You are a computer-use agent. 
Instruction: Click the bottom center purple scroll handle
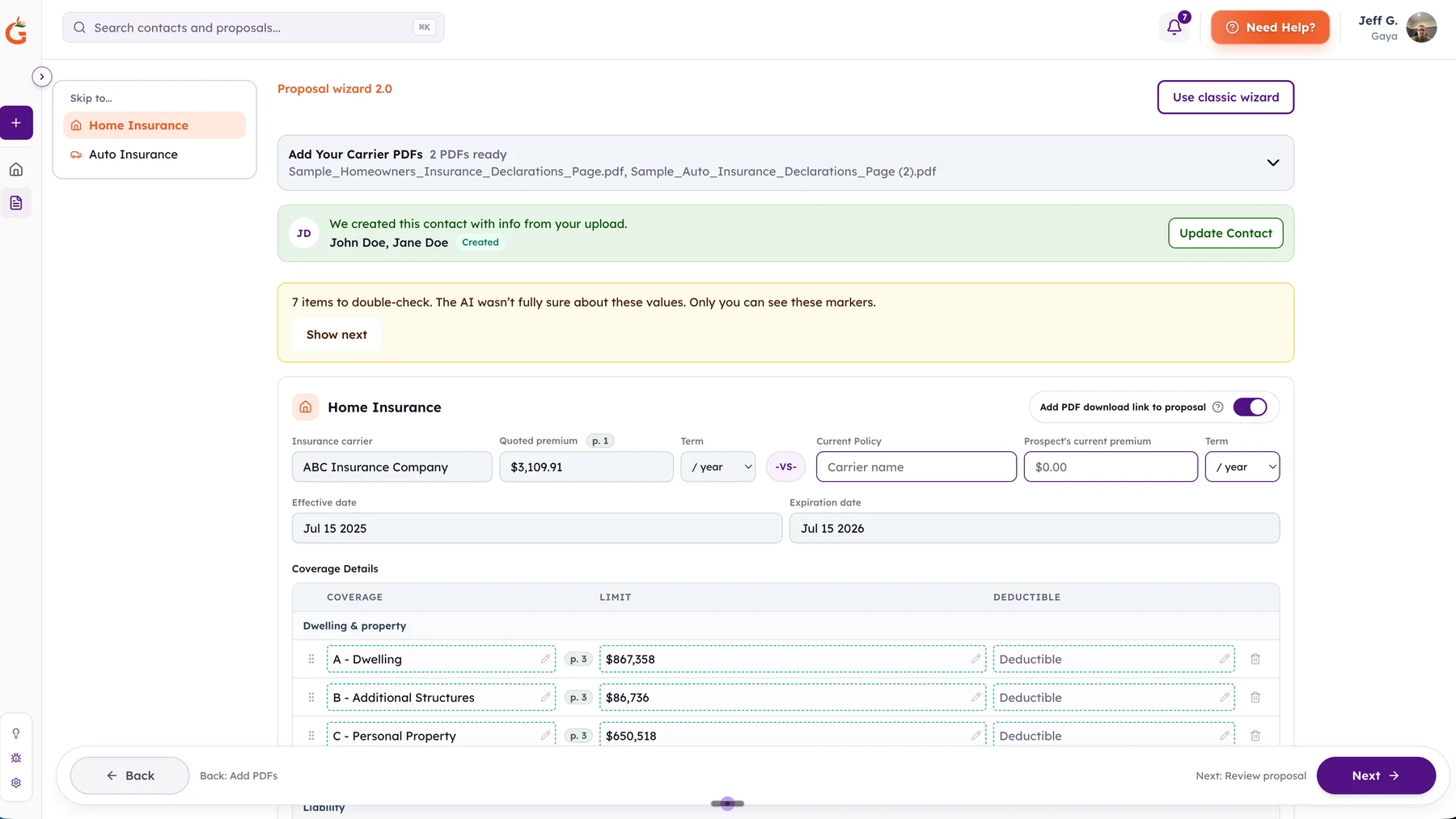(x=727, y=804)
